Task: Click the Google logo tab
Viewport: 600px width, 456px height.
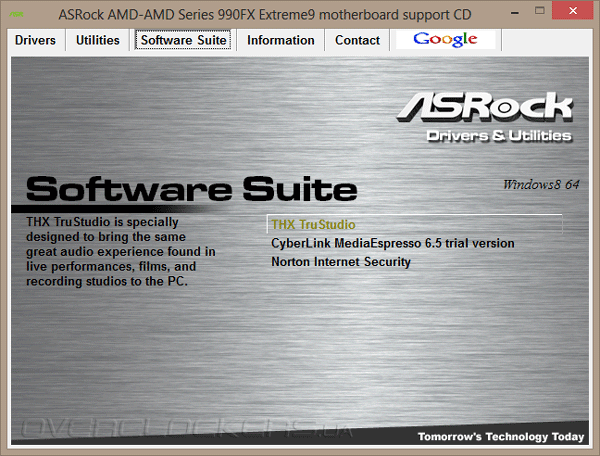Action: pos(445,39)
